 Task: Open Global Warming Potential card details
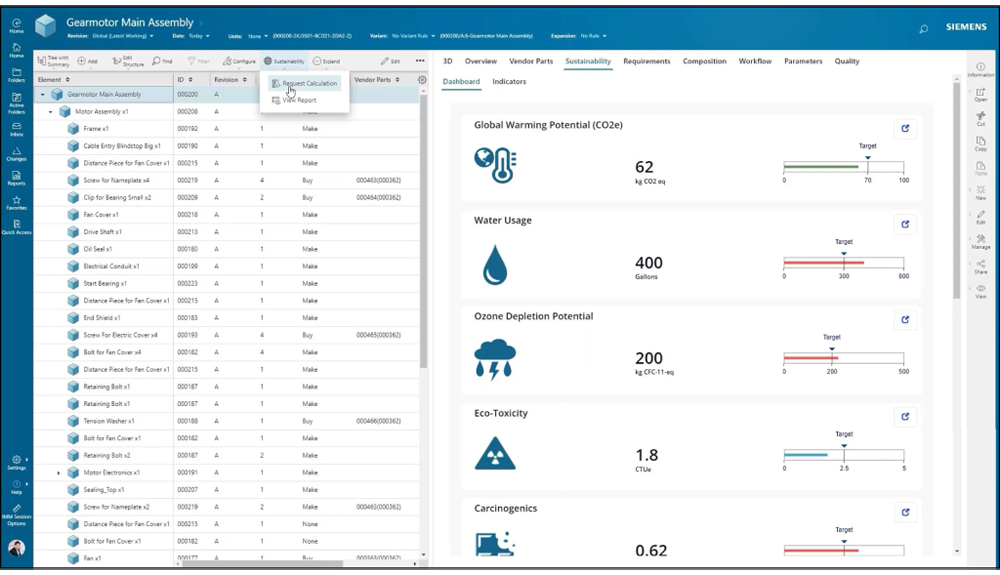point(905,128)
